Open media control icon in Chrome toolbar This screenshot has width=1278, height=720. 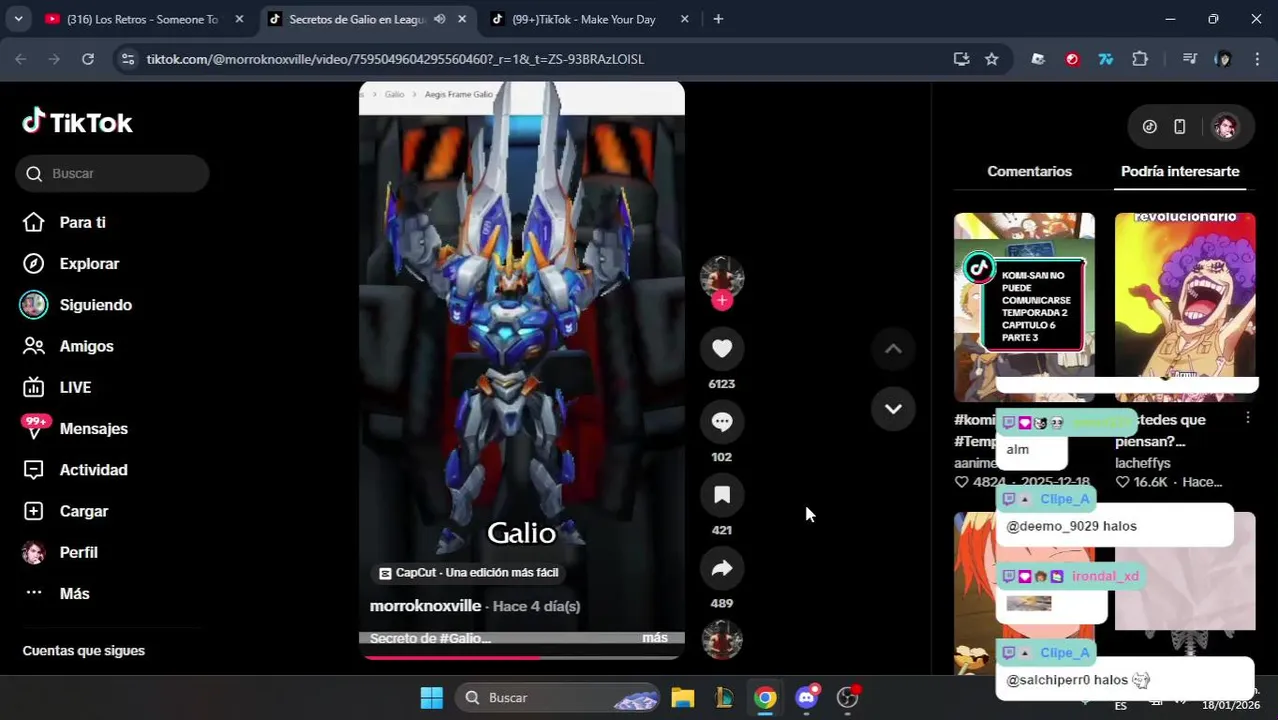tap(1189, 59)
